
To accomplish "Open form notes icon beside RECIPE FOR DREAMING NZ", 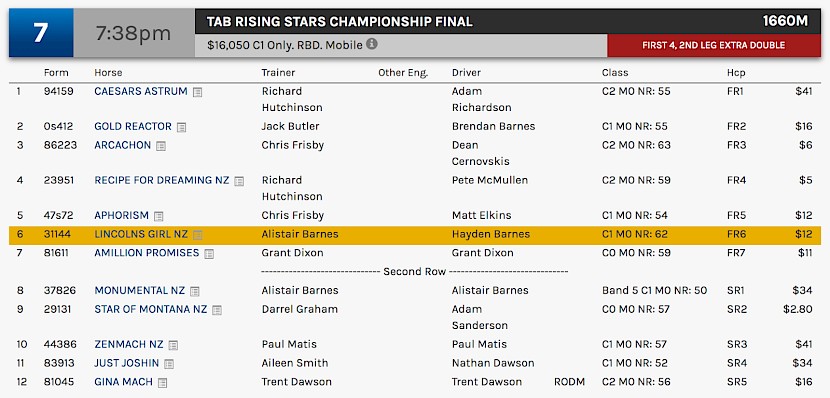I will coord(239,182).
